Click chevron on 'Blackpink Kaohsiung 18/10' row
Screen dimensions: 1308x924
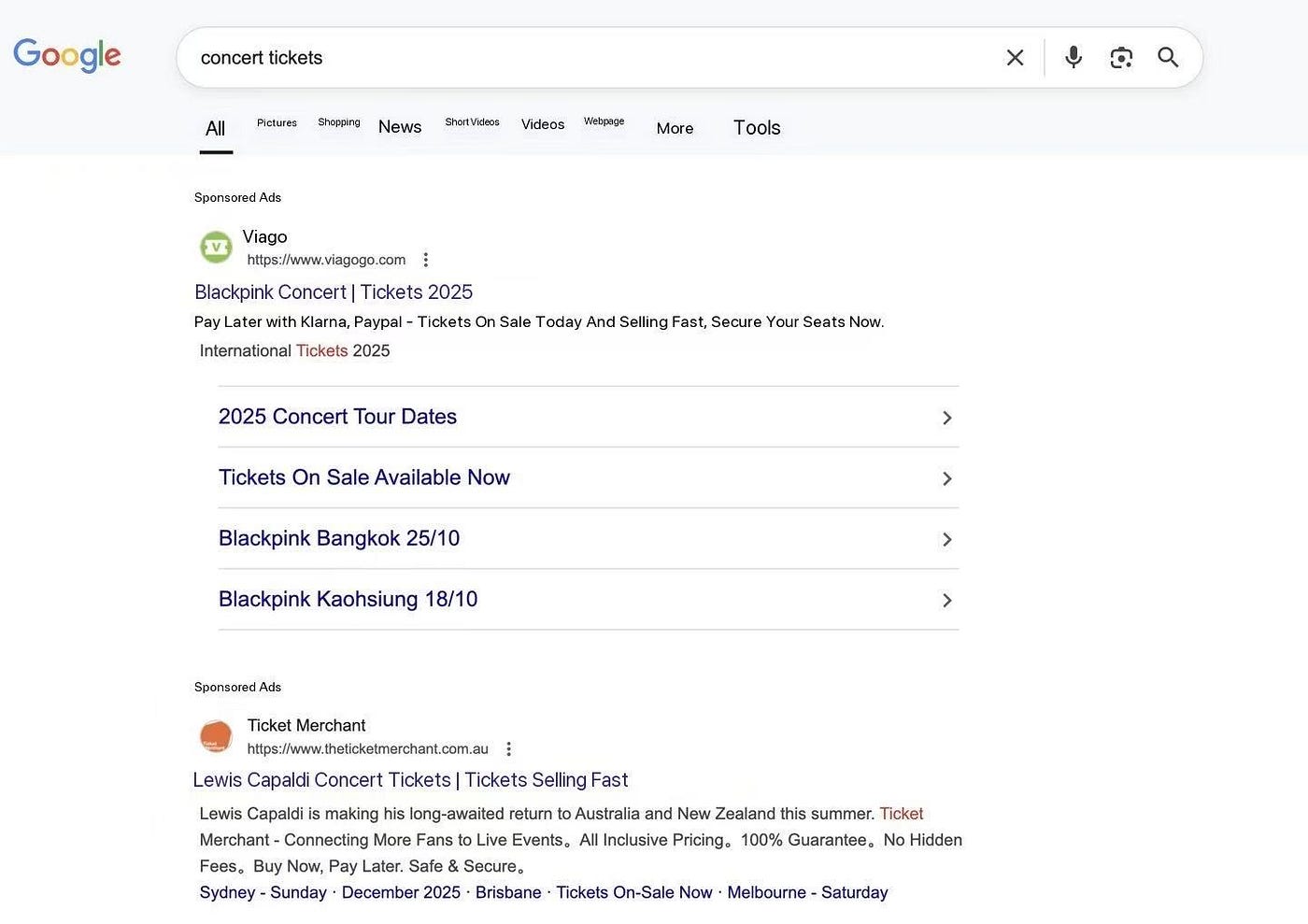tap(946, 600)
